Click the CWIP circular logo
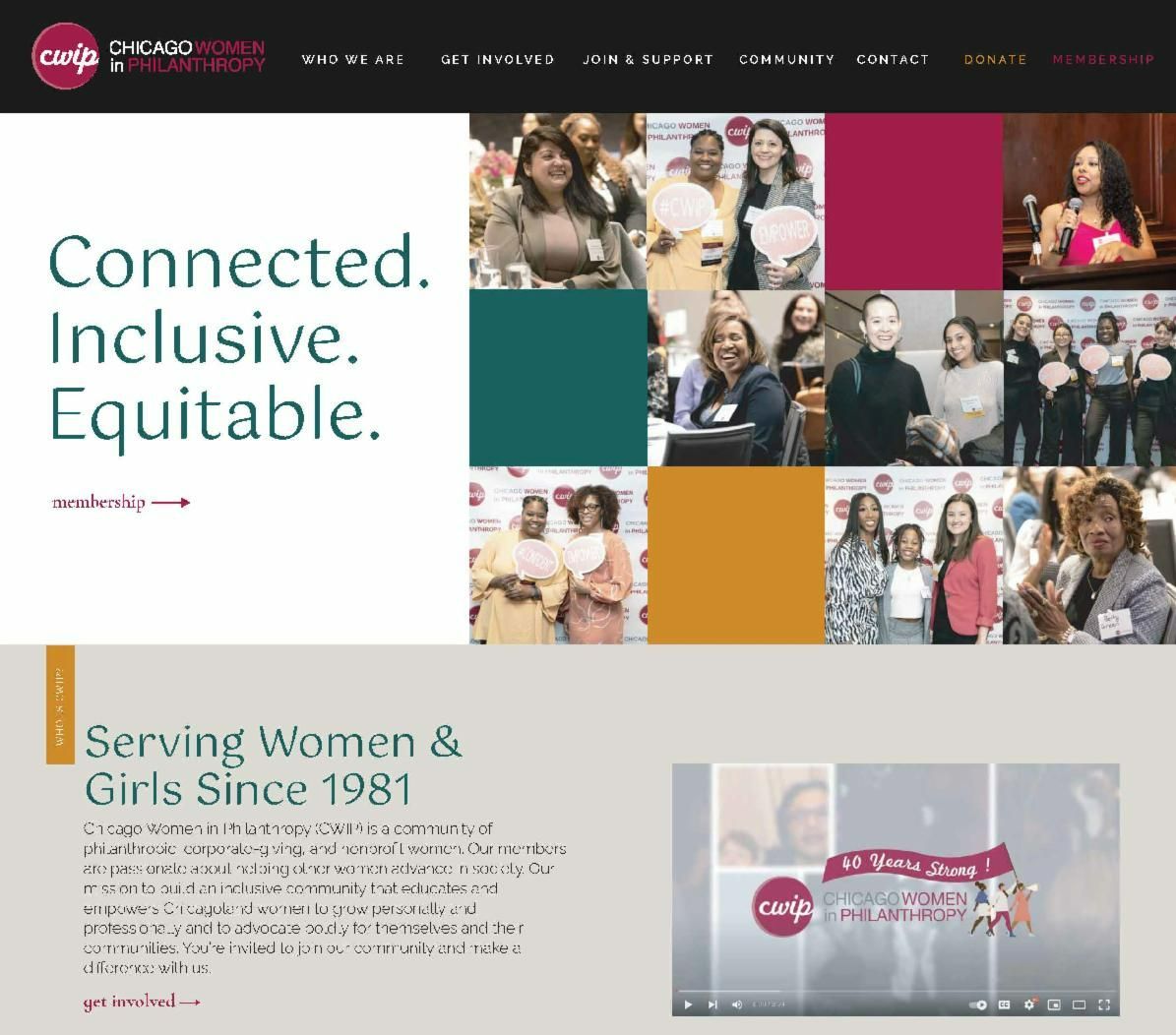Image resolution: width=1176 pixels, height=1035 pixels. (x=66, y=56)
